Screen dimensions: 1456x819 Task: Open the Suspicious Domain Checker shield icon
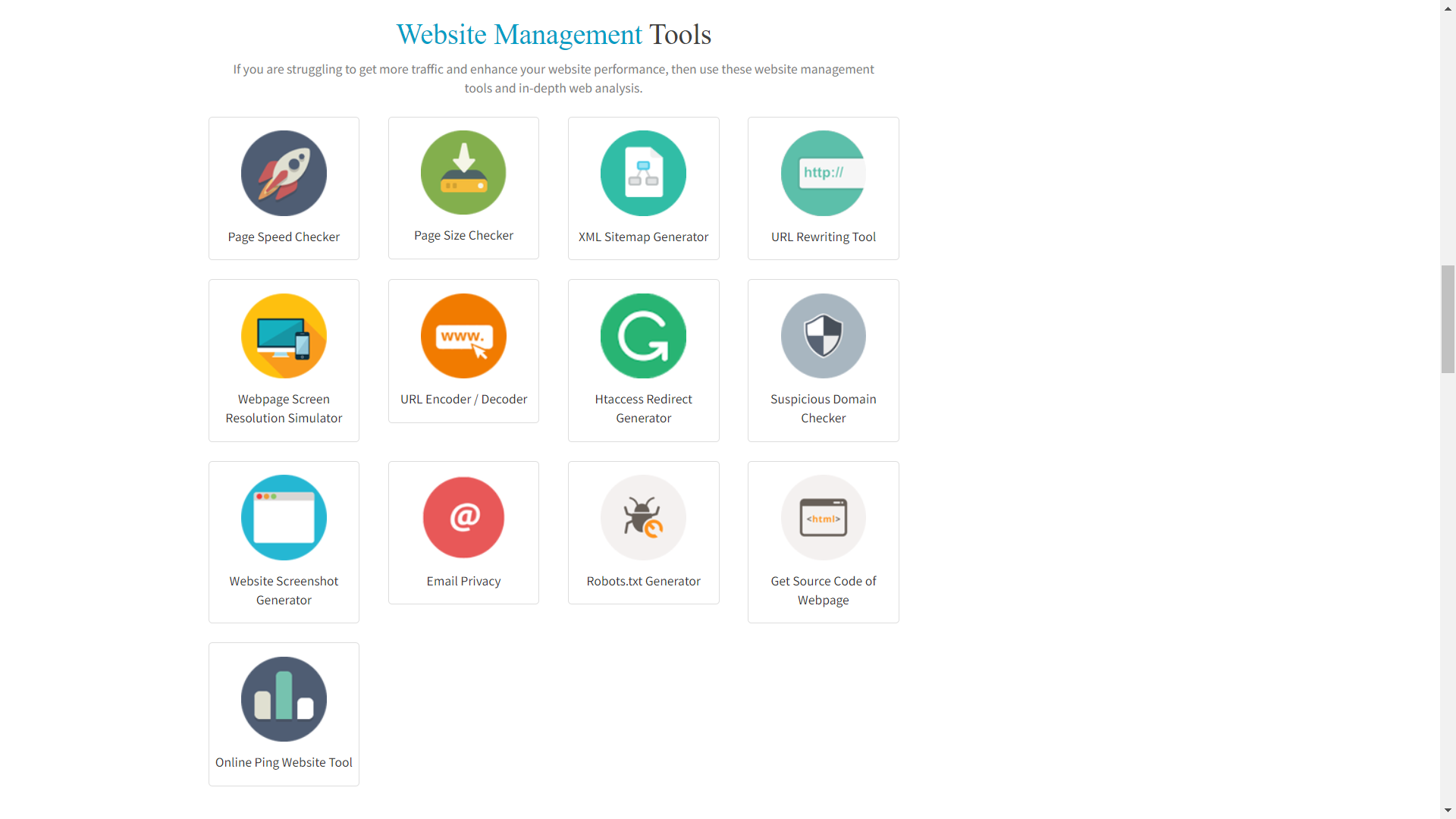point(823,336)
